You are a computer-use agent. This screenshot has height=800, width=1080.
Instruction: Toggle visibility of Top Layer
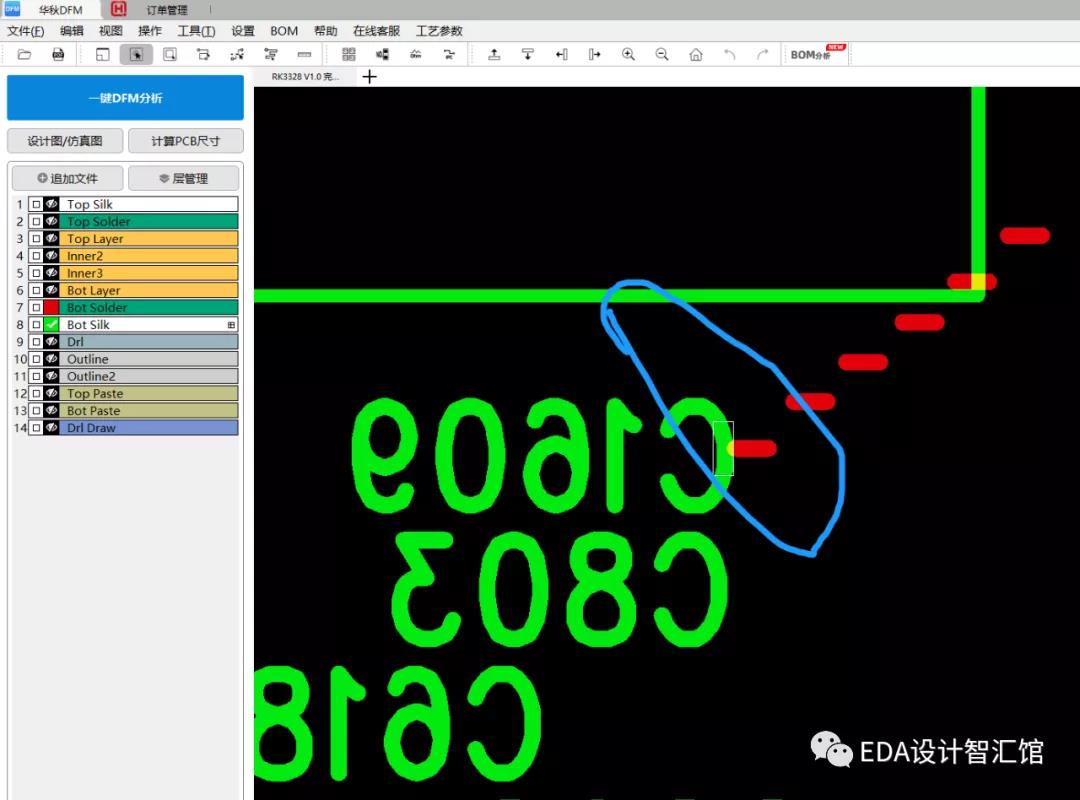coord(52,238)
